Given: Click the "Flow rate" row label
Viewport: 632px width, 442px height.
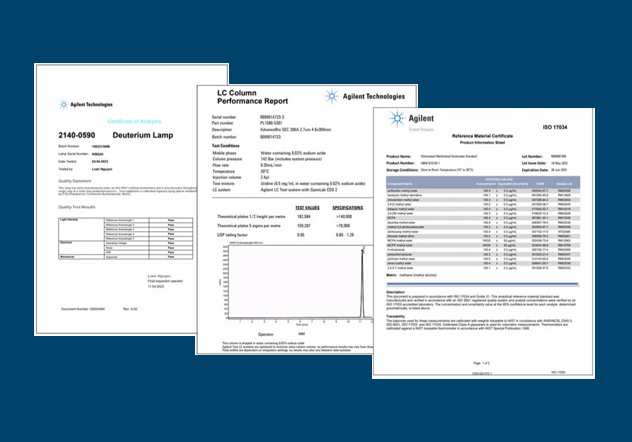Looking at the screenshot, I should pos(220,165).
